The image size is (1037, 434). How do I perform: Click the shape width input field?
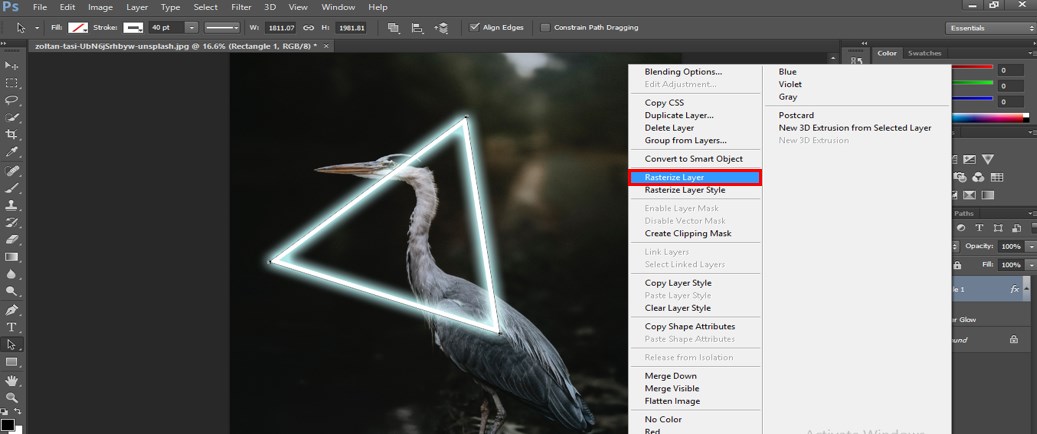282,28
